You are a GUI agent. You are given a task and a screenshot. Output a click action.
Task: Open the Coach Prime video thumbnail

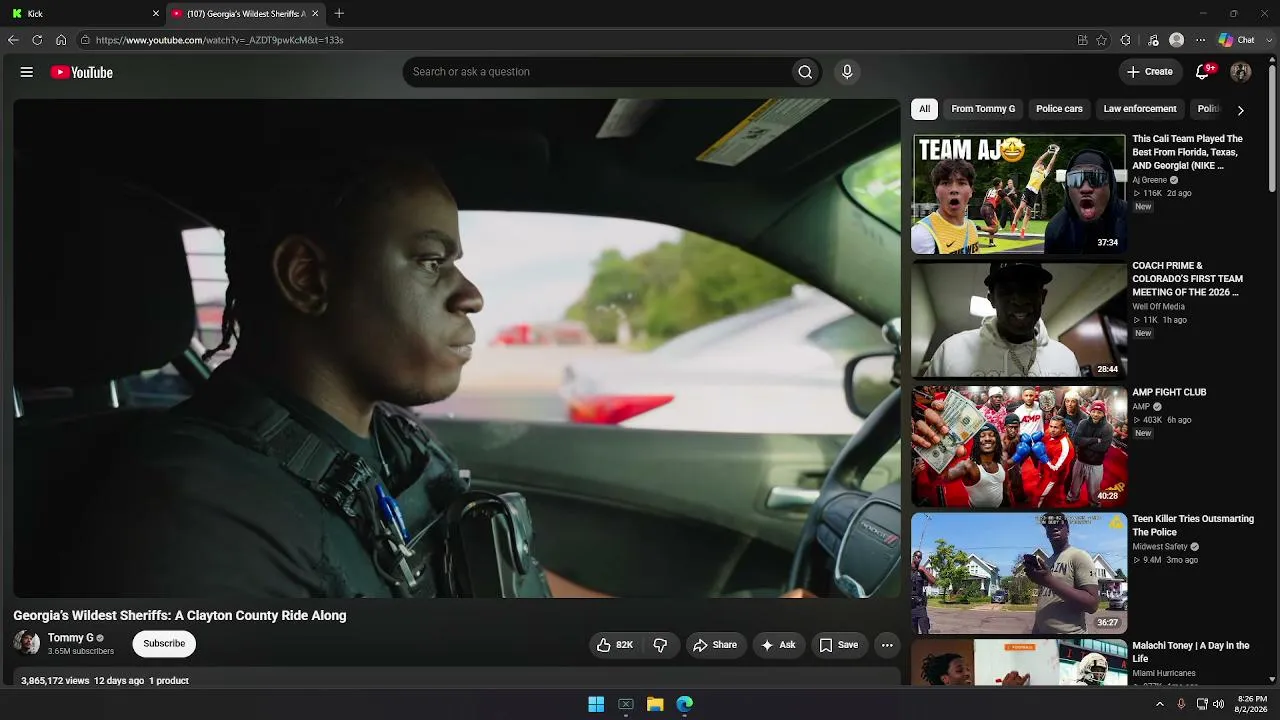coord(1019,320)
